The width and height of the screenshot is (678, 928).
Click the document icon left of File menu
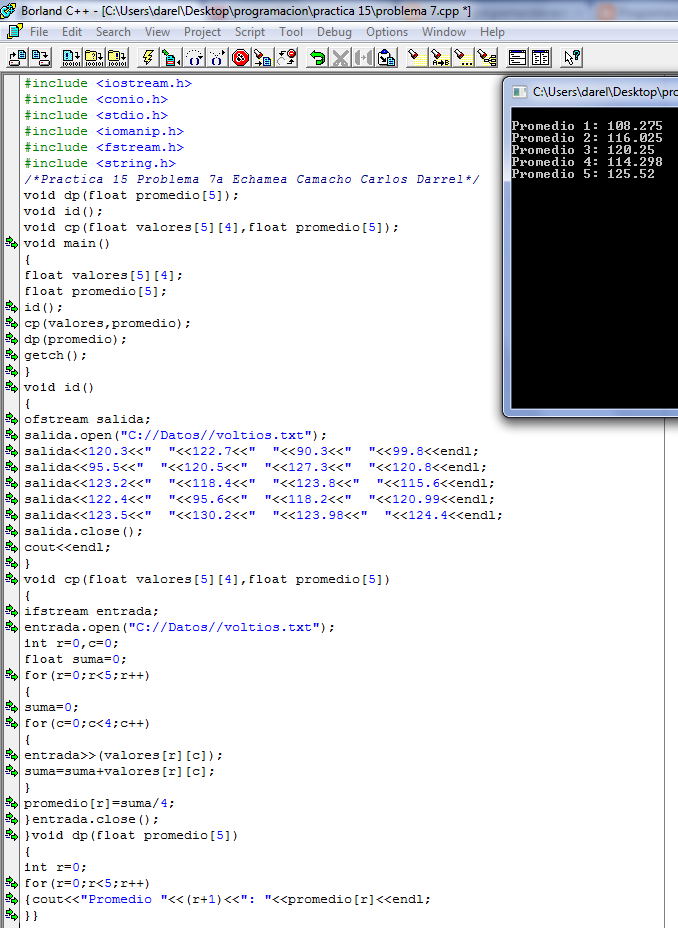pos(15,31)
